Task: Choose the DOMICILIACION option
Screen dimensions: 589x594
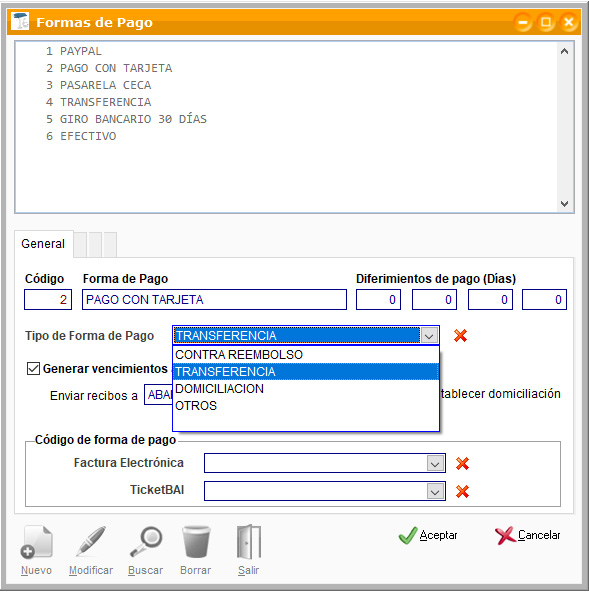Action: (306, 389)
